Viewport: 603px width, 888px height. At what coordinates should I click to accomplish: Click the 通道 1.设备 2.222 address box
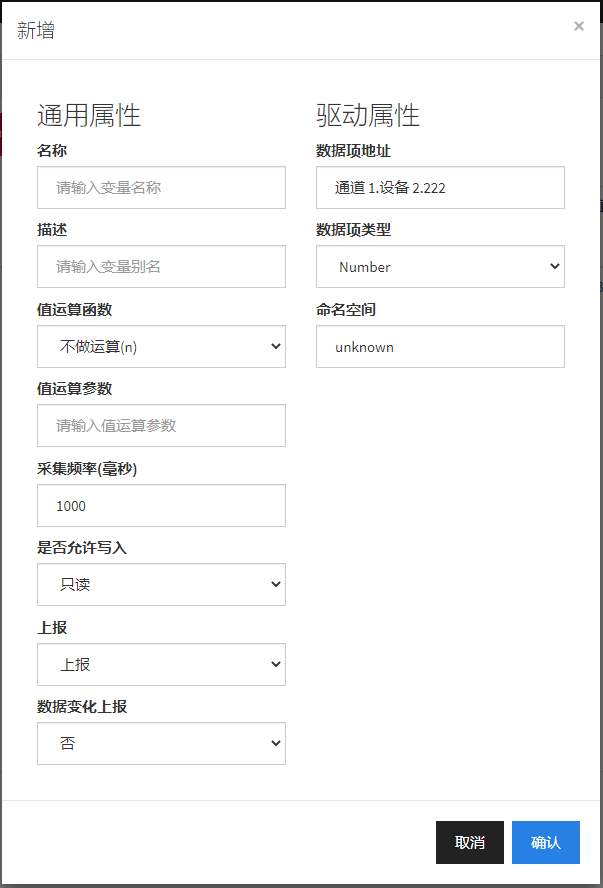click(440, 187)
